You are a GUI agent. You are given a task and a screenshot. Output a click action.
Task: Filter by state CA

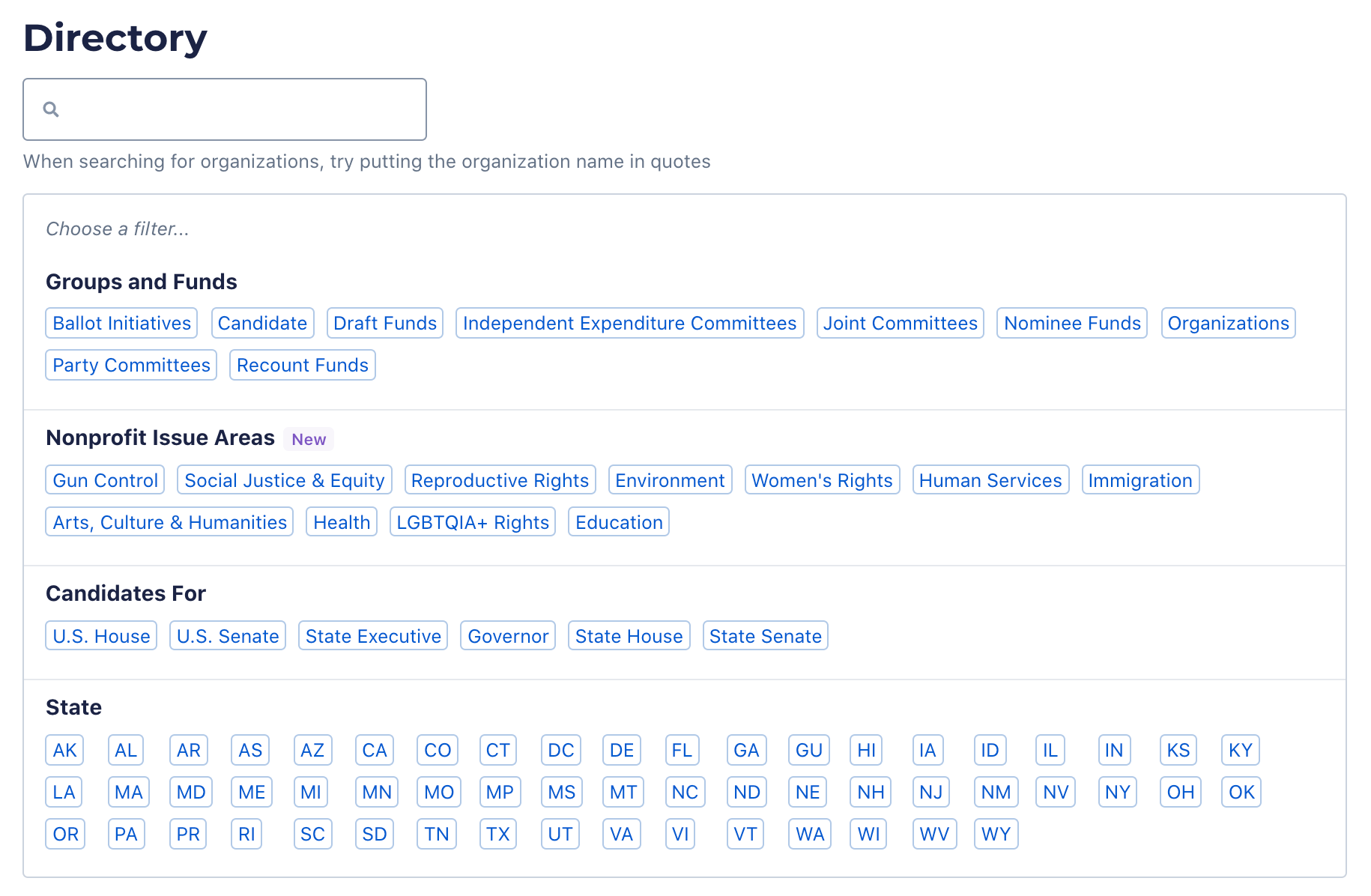375,750
